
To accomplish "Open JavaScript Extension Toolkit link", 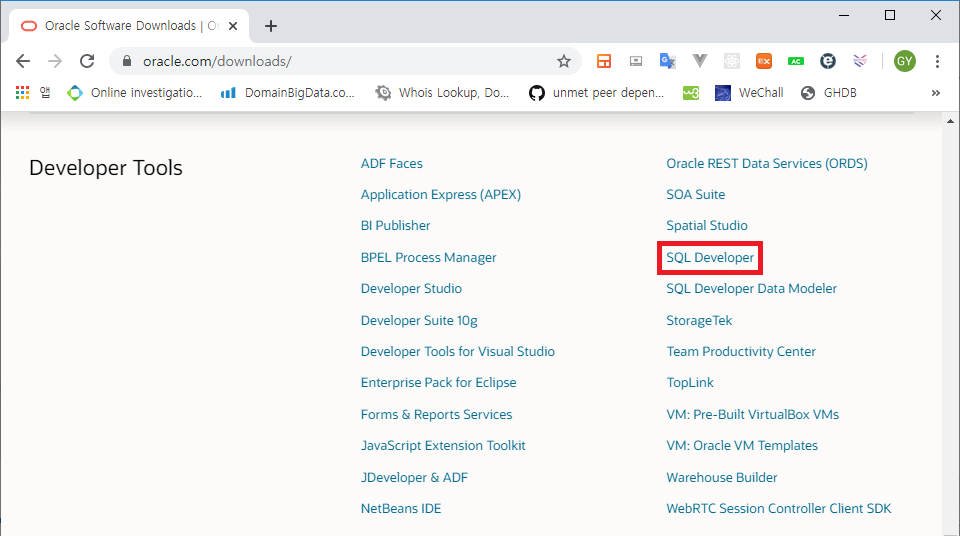I will coord(443,446).
